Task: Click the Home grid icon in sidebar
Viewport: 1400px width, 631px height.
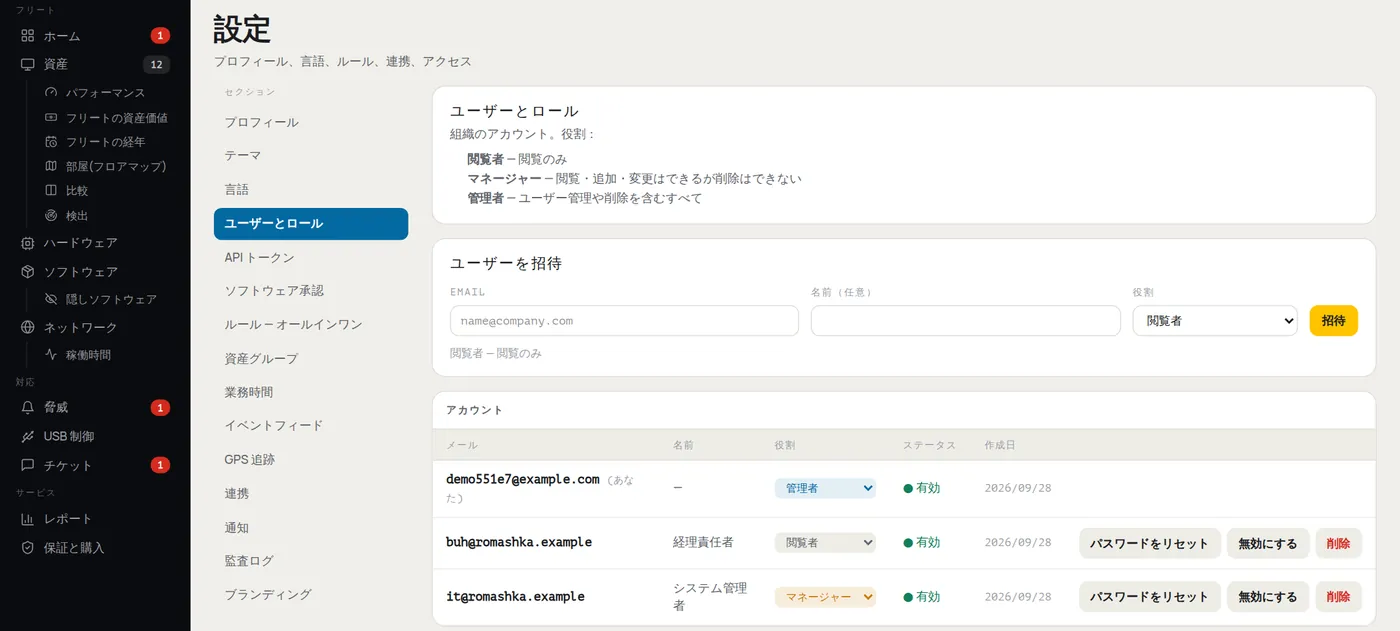Action: coord(27,36)
